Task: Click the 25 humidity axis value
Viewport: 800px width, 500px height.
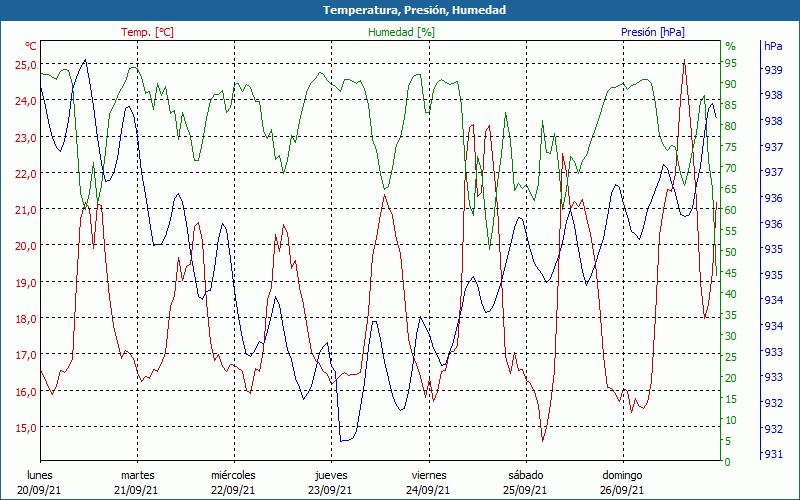Action: click(731, 357)
